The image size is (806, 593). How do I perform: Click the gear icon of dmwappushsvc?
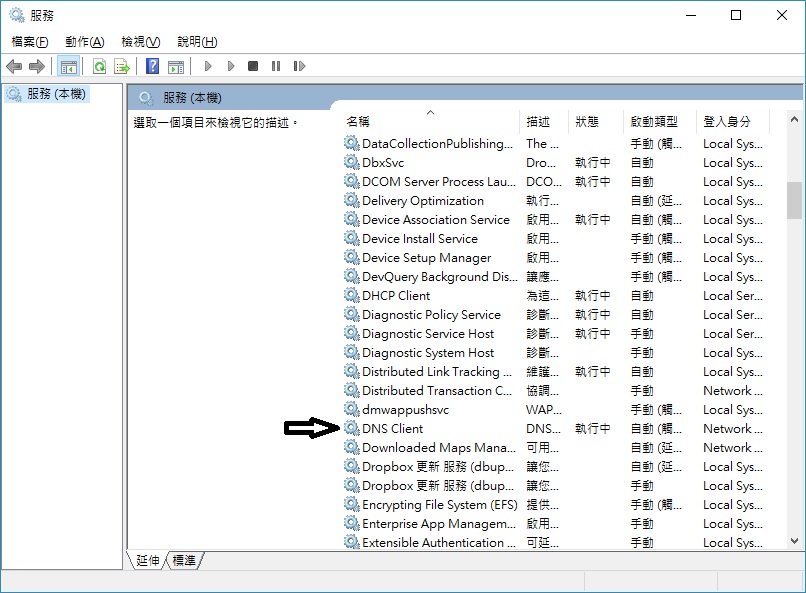352,409
